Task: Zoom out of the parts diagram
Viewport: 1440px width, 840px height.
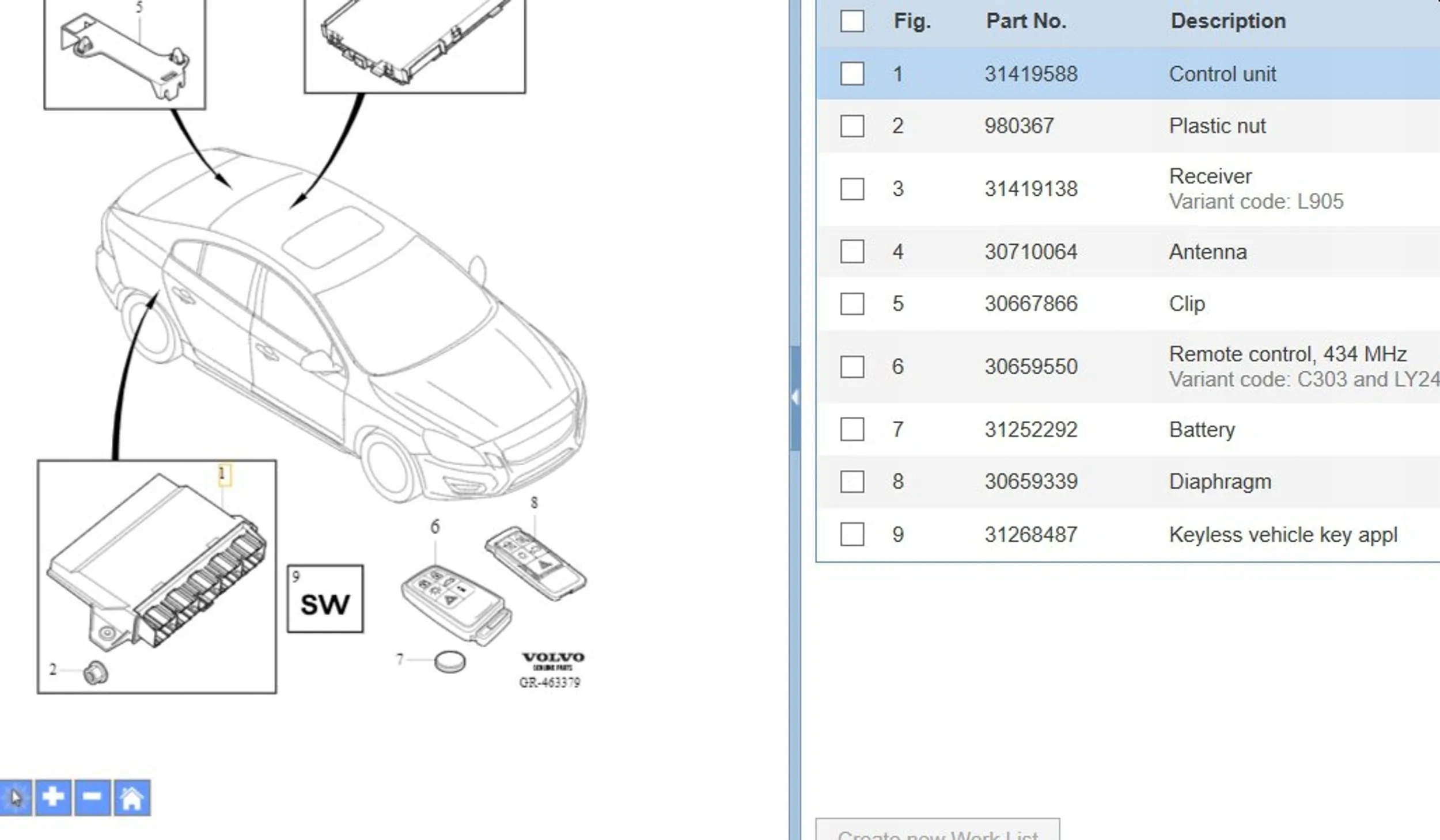Action: 92,798
